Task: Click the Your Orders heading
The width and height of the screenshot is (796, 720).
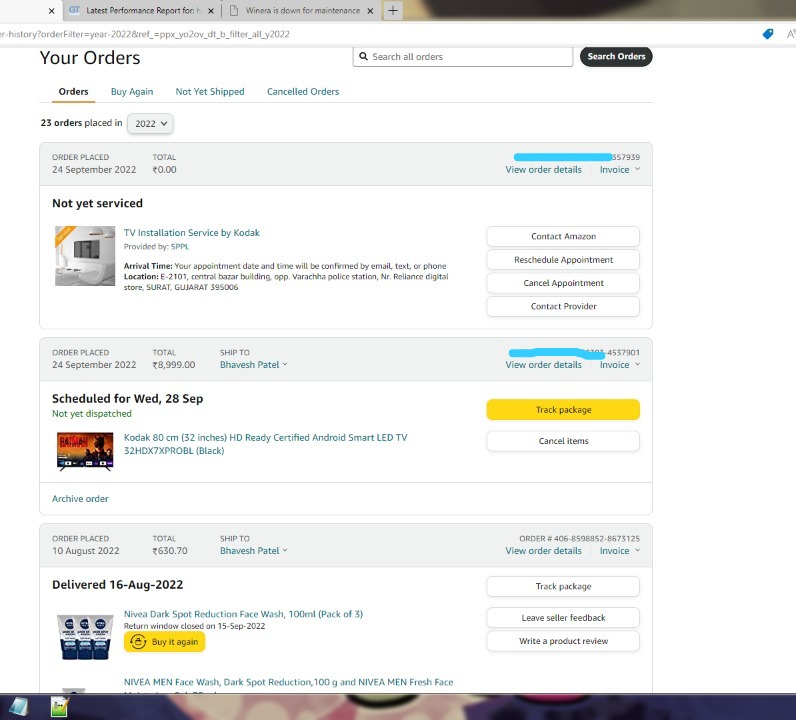Action: coord(90,58)
